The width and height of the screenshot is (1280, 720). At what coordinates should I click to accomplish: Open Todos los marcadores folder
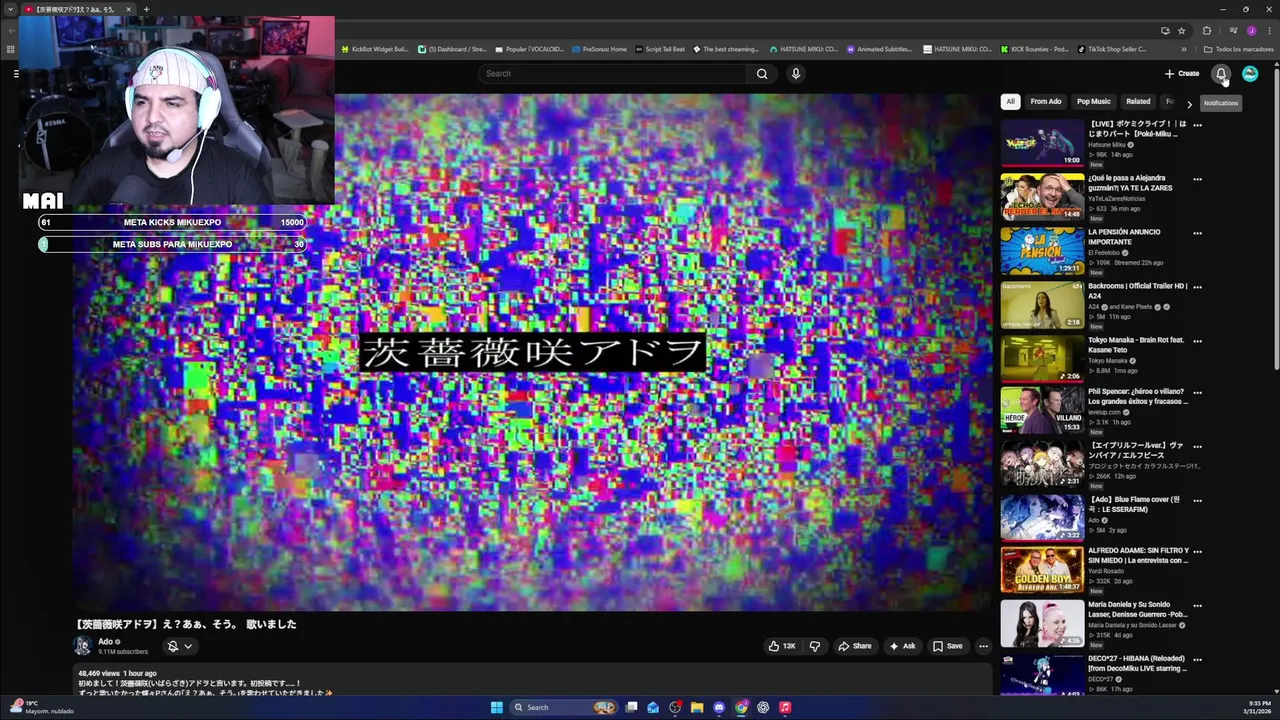(1238, 49)
